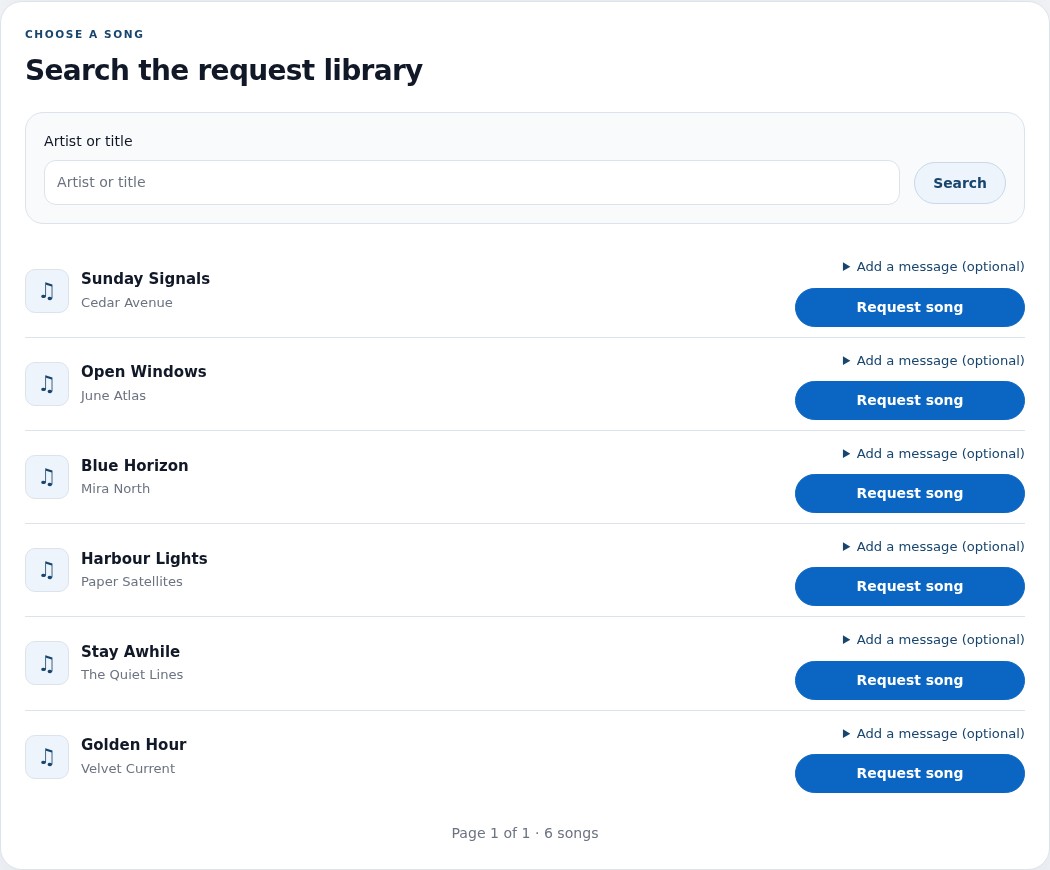1050x870 pixels.
Task: Click the music note icon beside Open Windows
Action: point(47,384)
